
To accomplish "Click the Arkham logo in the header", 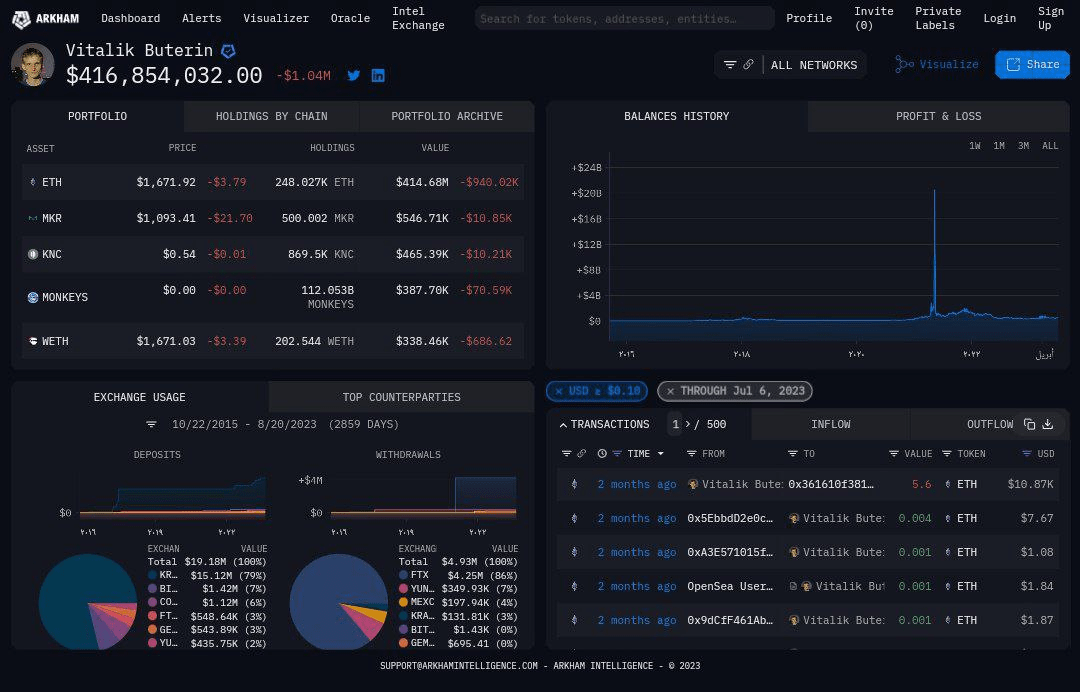I will pos(45,19).
